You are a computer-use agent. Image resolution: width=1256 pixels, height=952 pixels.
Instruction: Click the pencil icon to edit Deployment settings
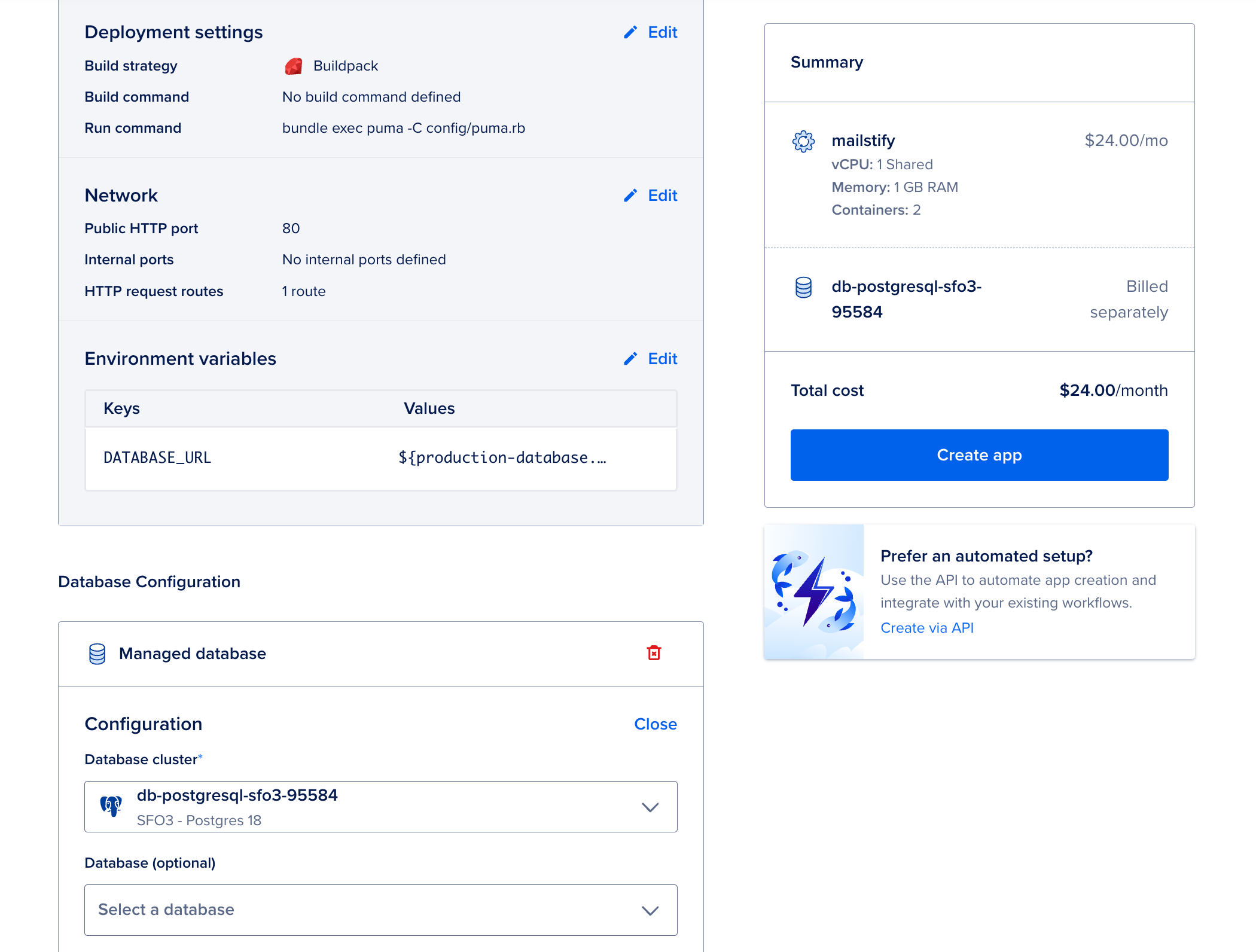pos(630,32)
